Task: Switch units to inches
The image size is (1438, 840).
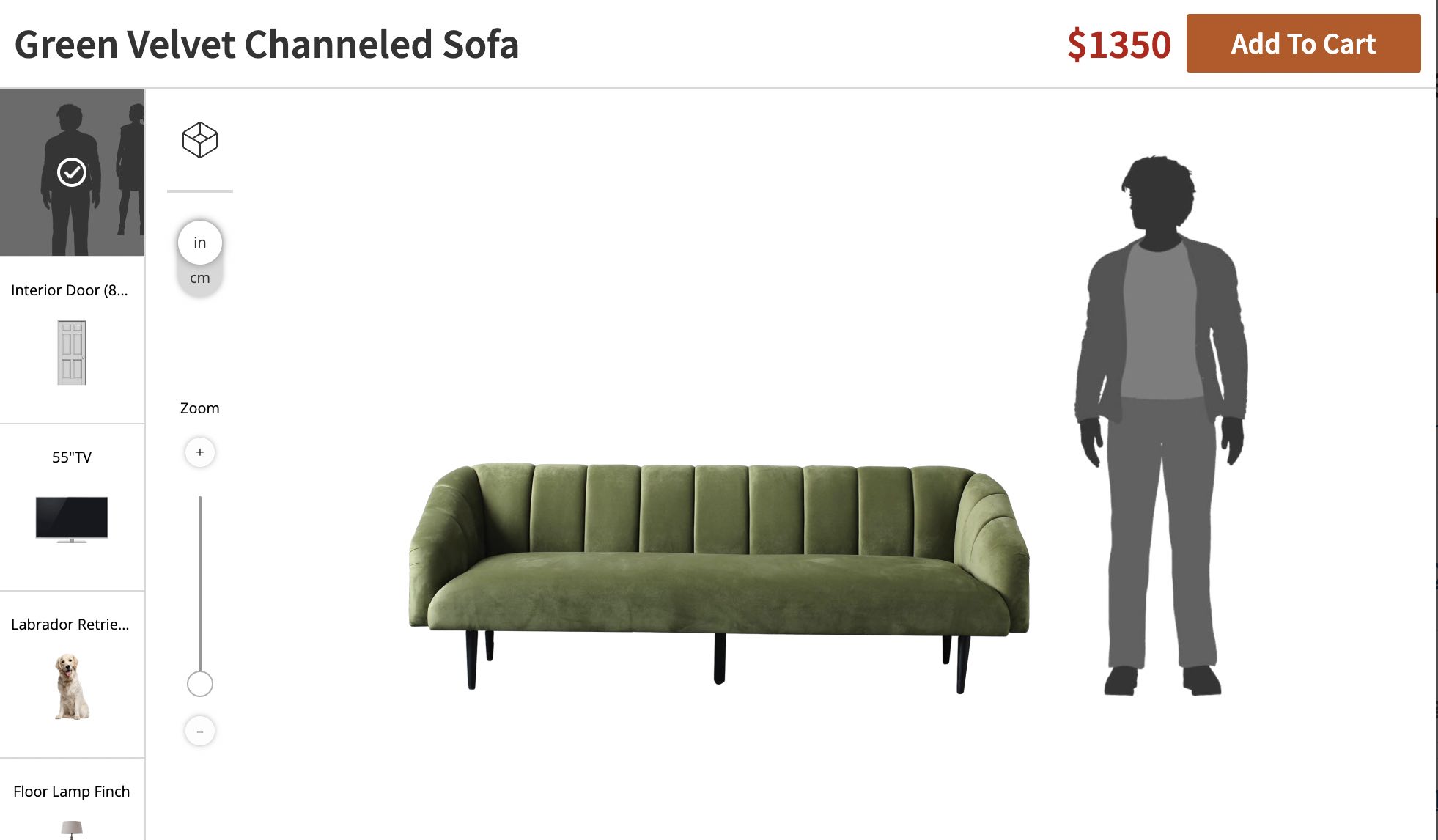Action: [199, 243]
